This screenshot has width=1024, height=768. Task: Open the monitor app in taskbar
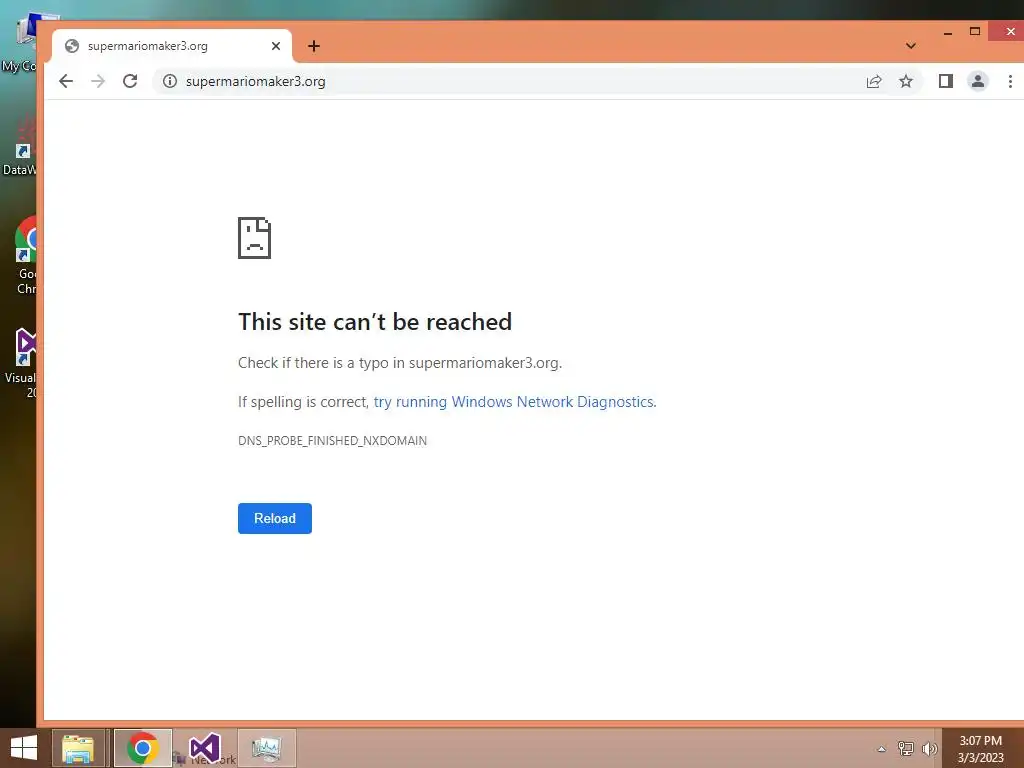click(x=266, y=748)
